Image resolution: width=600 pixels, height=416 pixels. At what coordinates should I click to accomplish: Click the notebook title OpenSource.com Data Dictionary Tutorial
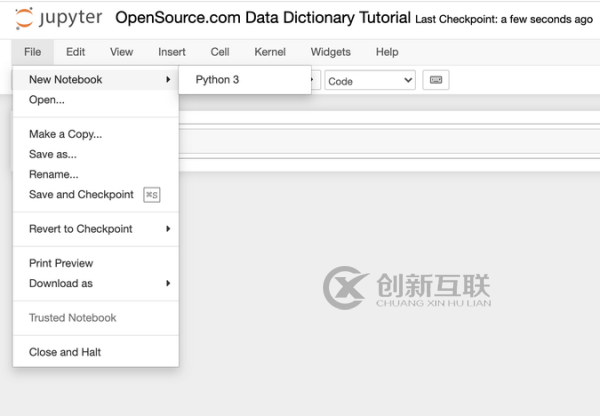point(263,18)
